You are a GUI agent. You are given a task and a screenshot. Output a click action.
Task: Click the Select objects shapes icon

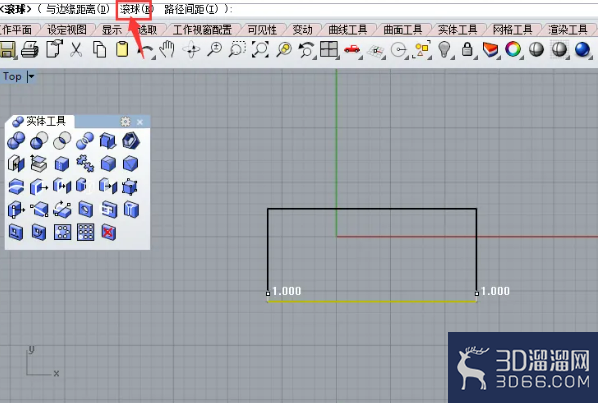[422, 50]
